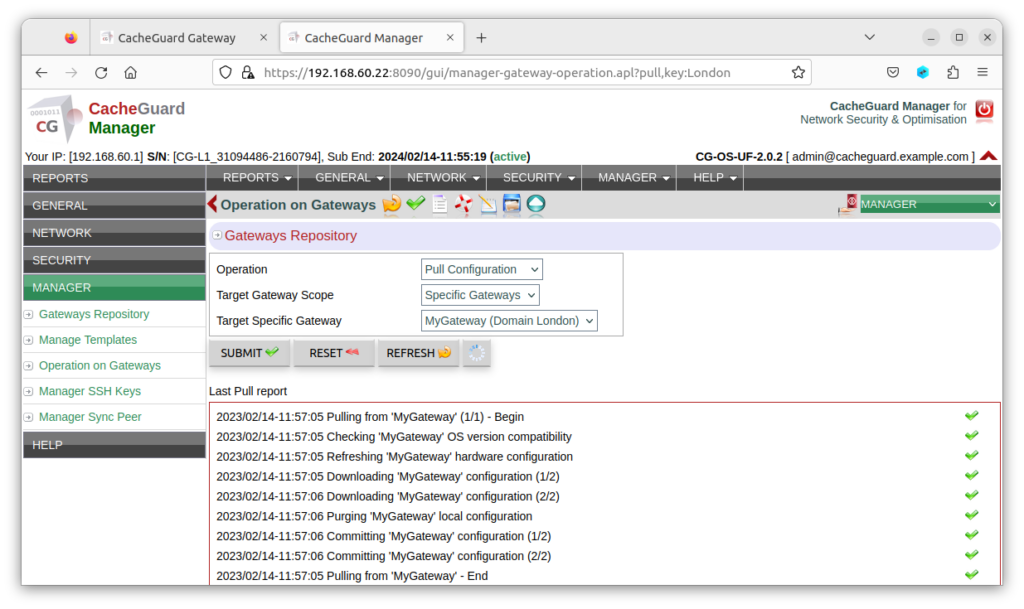Image resolution: width=1024 pixels, height=609 pixels.
Task: Click the Pulling from 'MyGateway' (1/1) - Begin line
Action: pos(370,416)
